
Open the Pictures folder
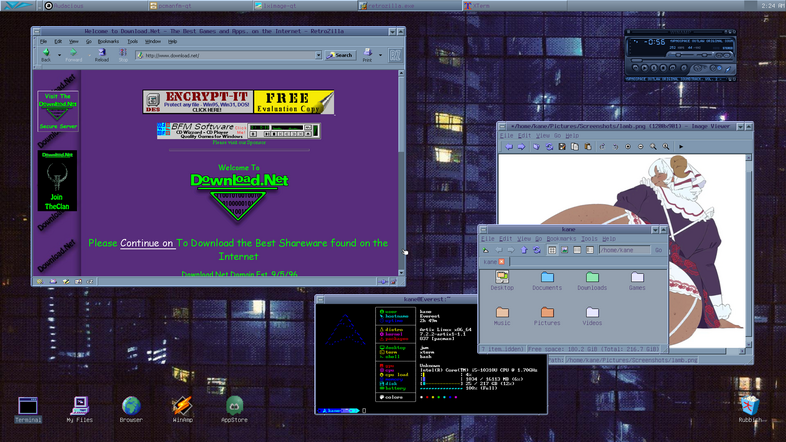coord(547,316)
